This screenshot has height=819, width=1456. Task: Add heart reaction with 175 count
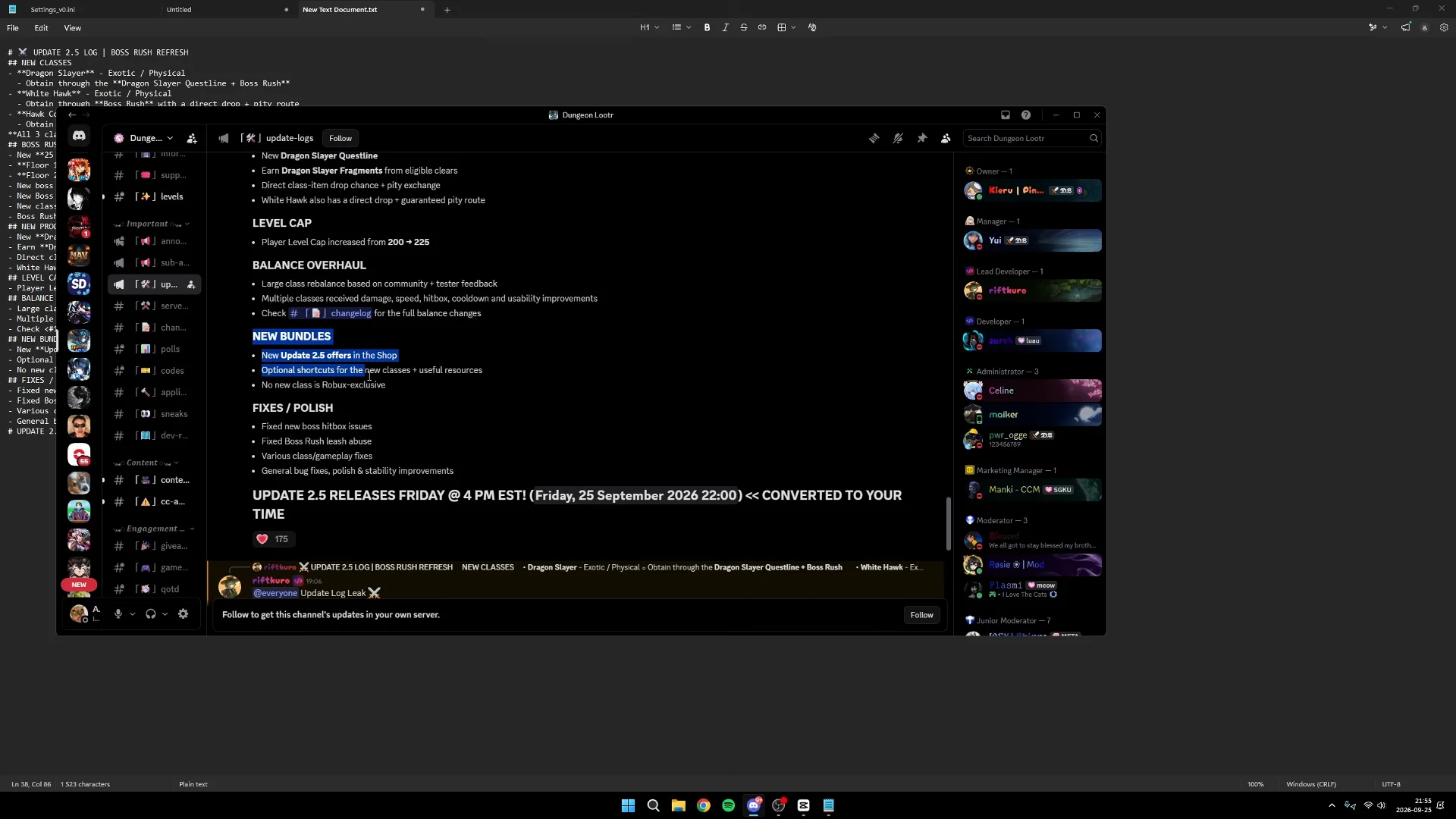click(x=273, y=539)
